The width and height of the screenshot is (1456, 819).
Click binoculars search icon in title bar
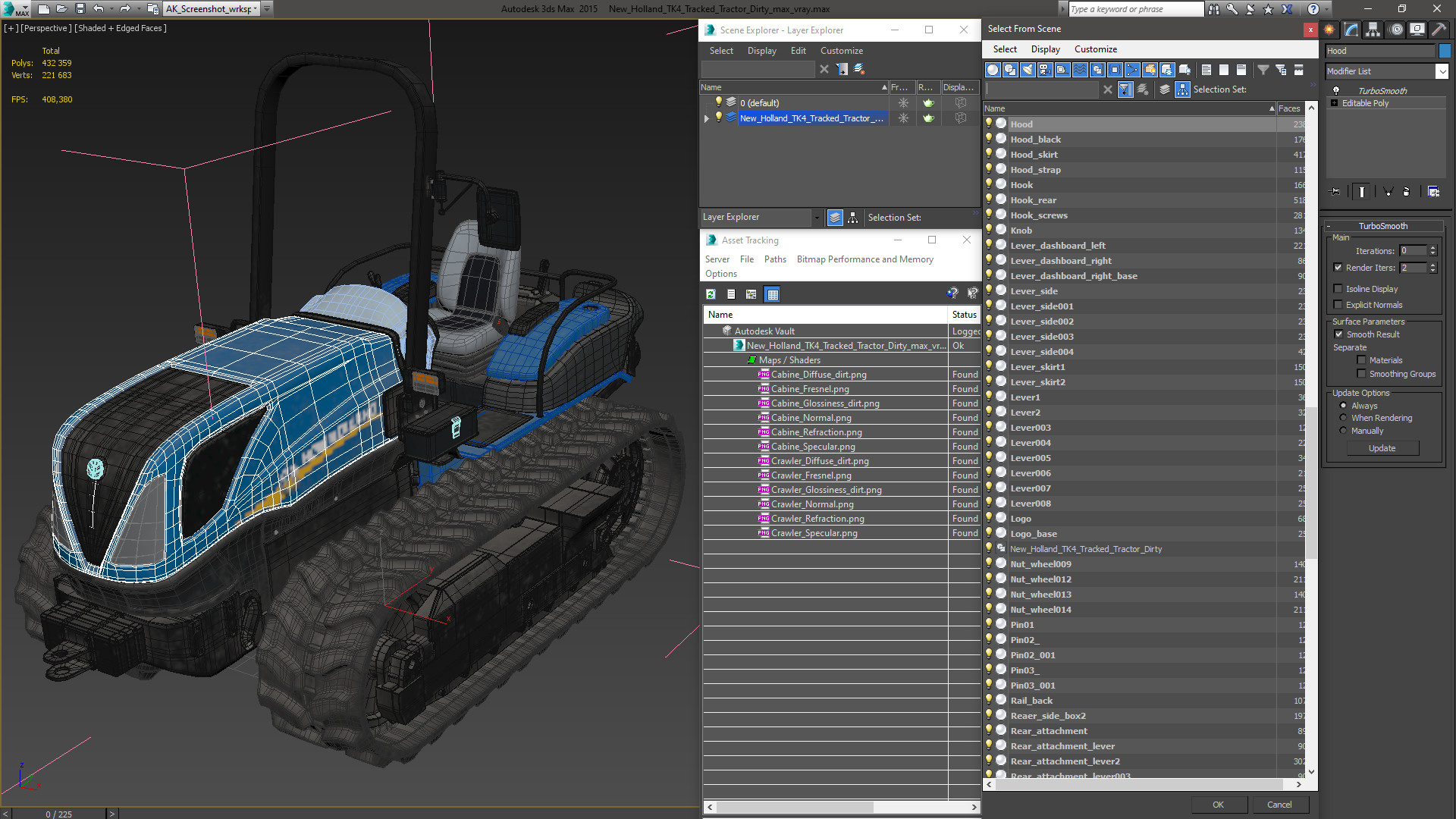[x=1214, y=9]
